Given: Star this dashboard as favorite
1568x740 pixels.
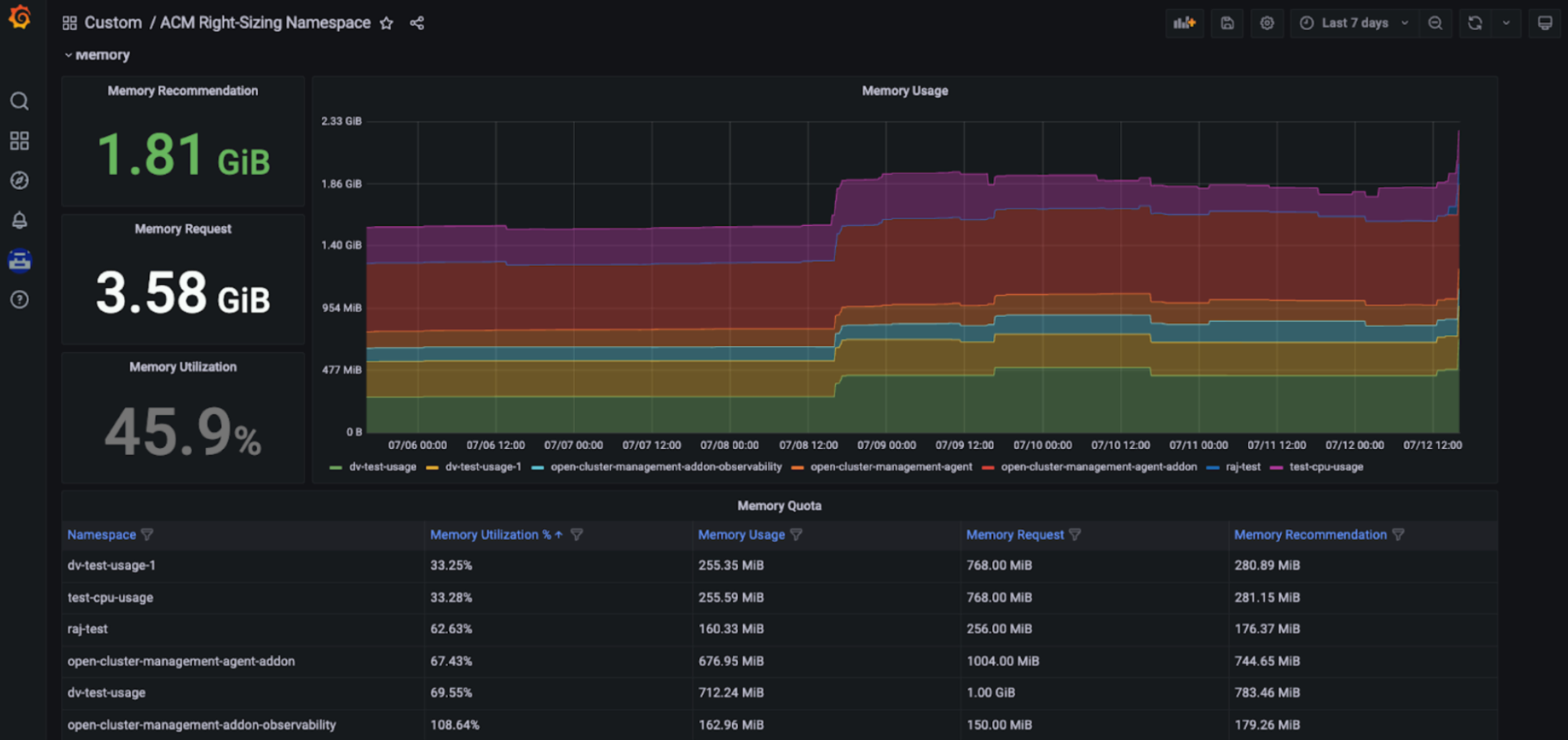Looking at the screenshot, I should [387, 24].
